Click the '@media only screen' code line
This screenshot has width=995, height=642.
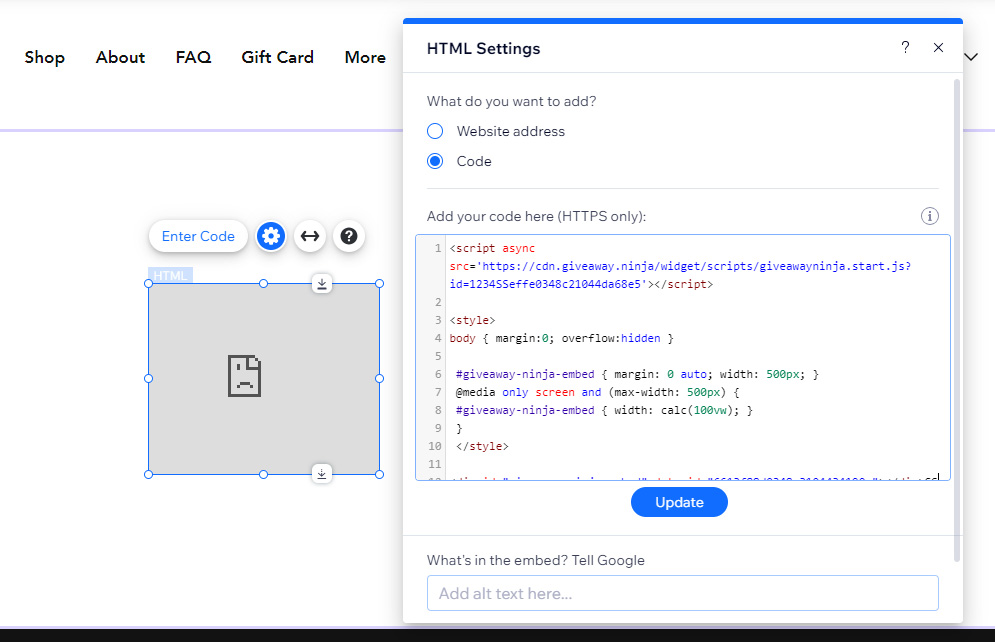click(597, 392)
